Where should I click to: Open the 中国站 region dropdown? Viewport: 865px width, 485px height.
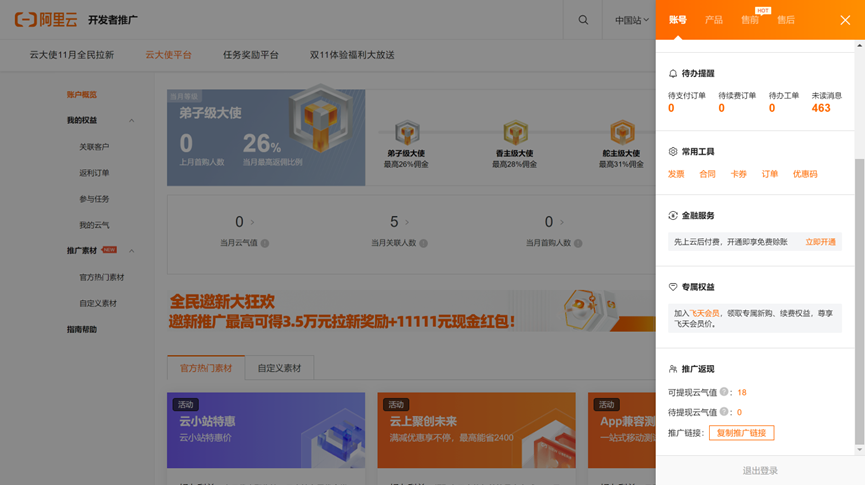(632, 20)
